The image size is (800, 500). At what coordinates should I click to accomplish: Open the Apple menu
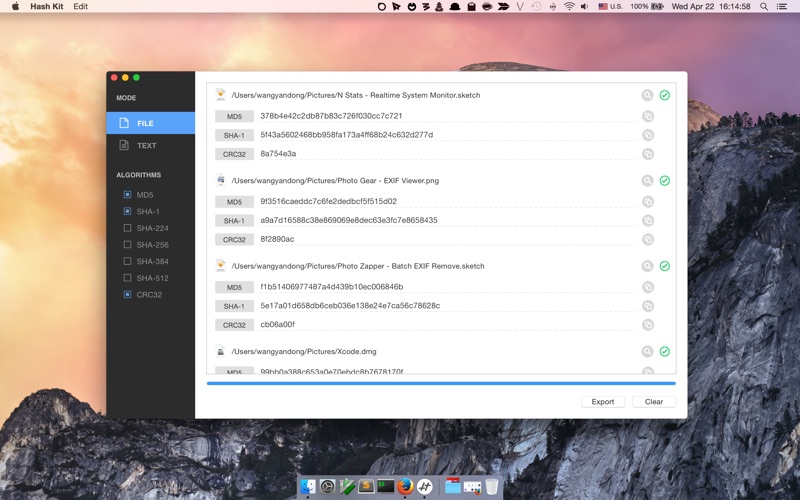[15, 7]
